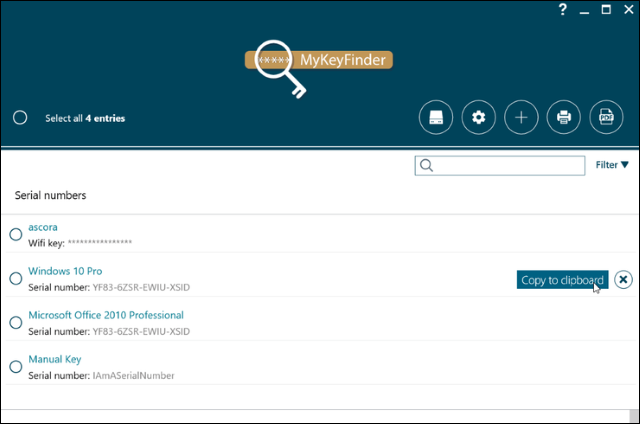Image resolution: width=640 pixels, height=424 pixels.
Task: Click Windows 10 Pro serial YF83-6ZSR-EWIU-XSID
Action: click(x=141, y=287)
